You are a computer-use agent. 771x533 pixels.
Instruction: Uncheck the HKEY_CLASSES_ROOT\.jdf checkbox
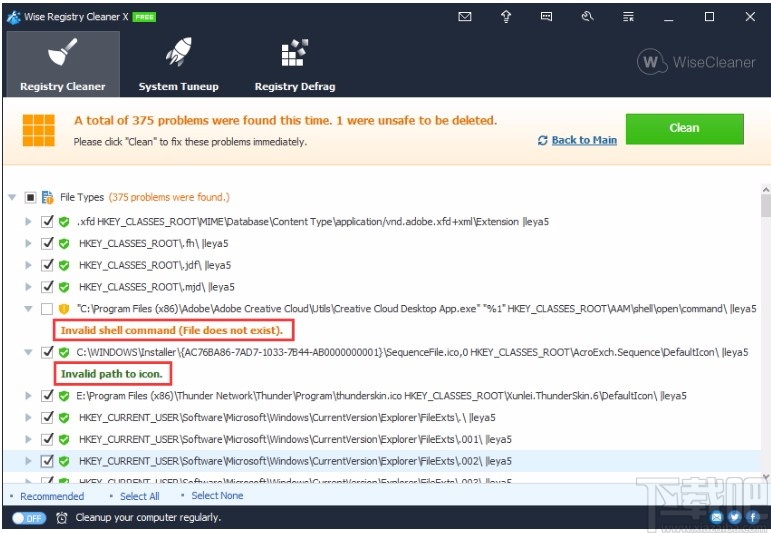coord(47,265)
